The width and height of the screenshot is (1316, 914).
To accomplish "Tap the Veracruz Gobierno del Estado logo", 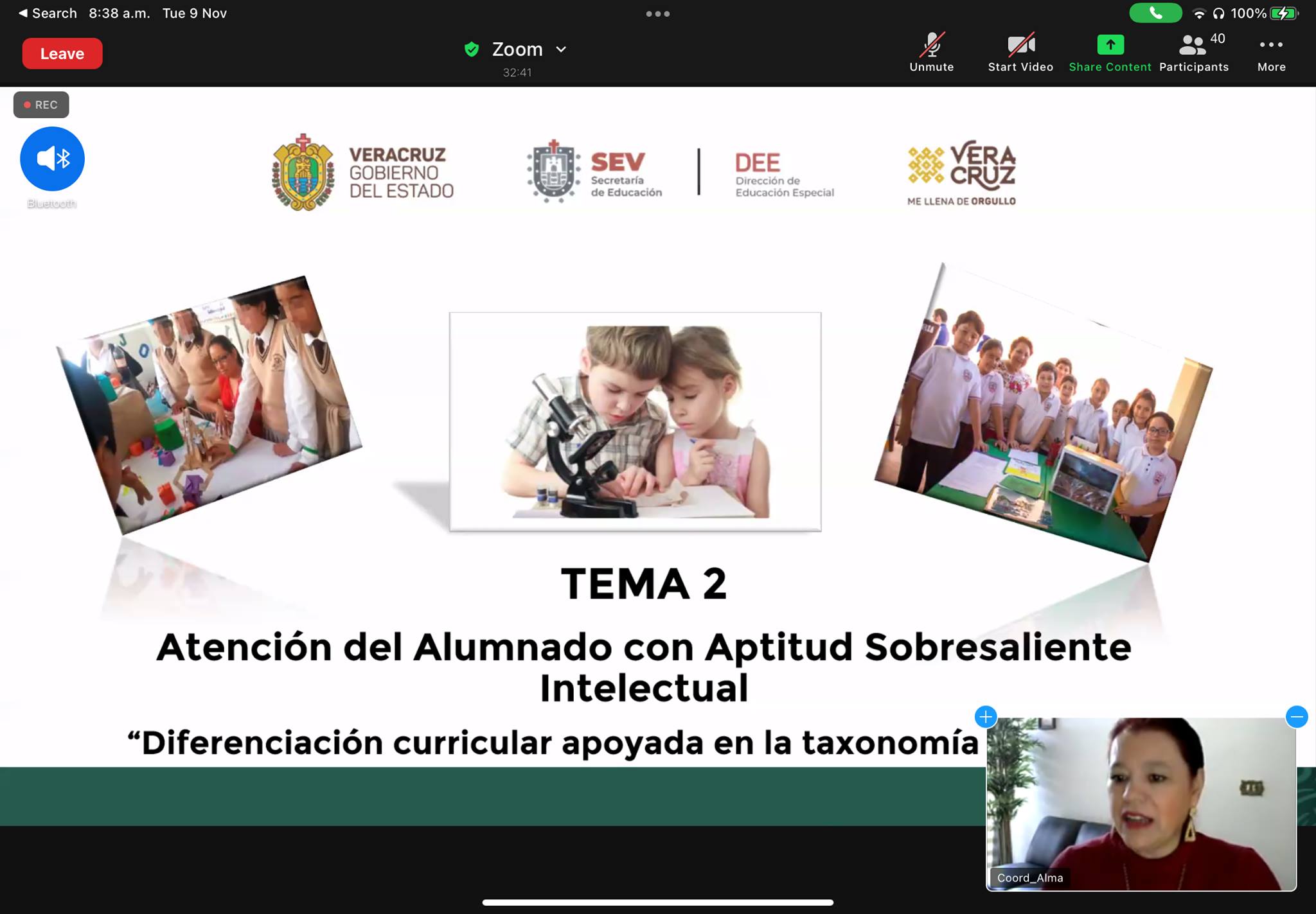I will [x=363, y=172].
